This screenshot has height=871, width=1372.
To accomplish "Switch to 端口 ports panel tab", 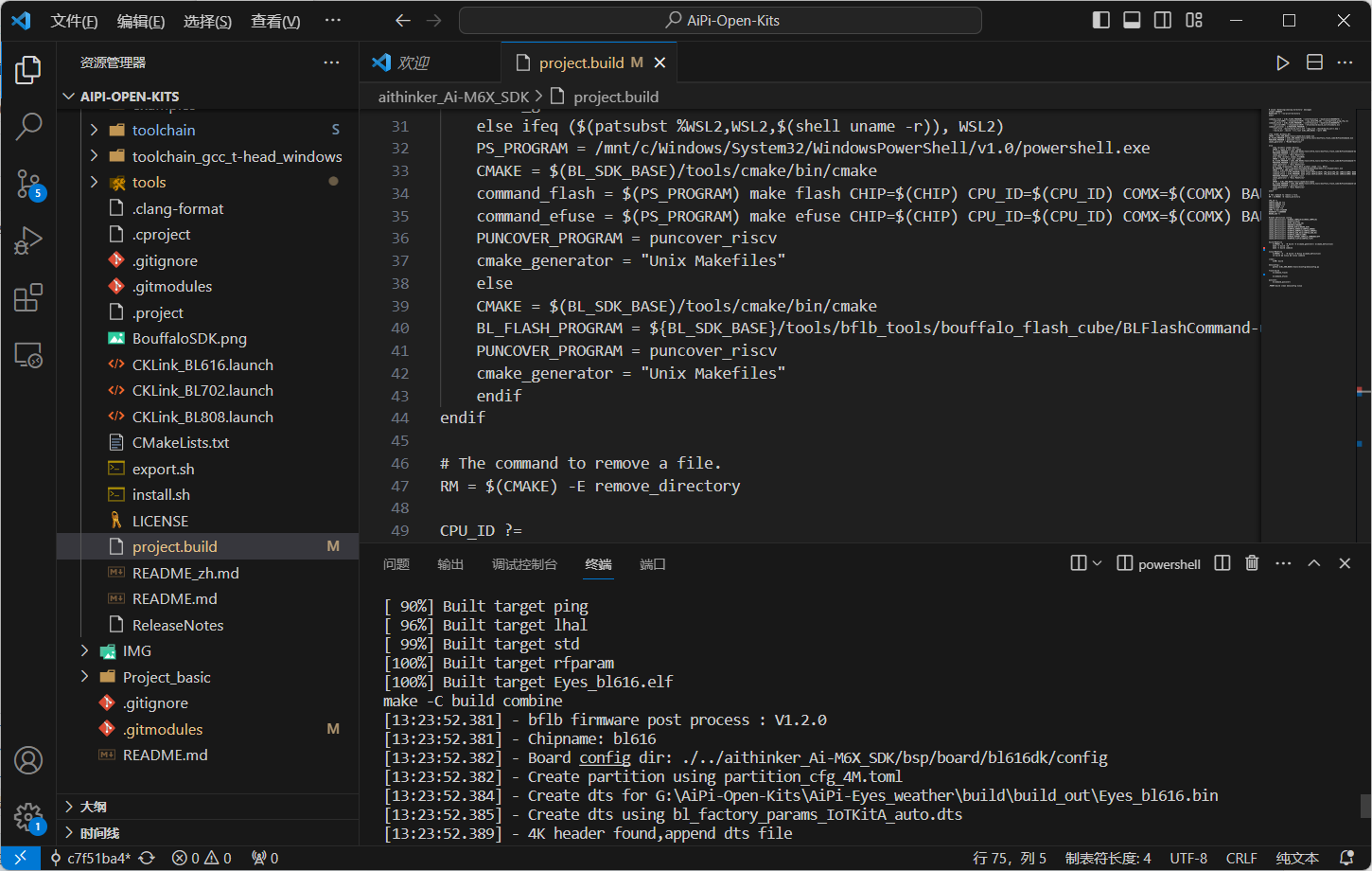I will click(653, 564).
